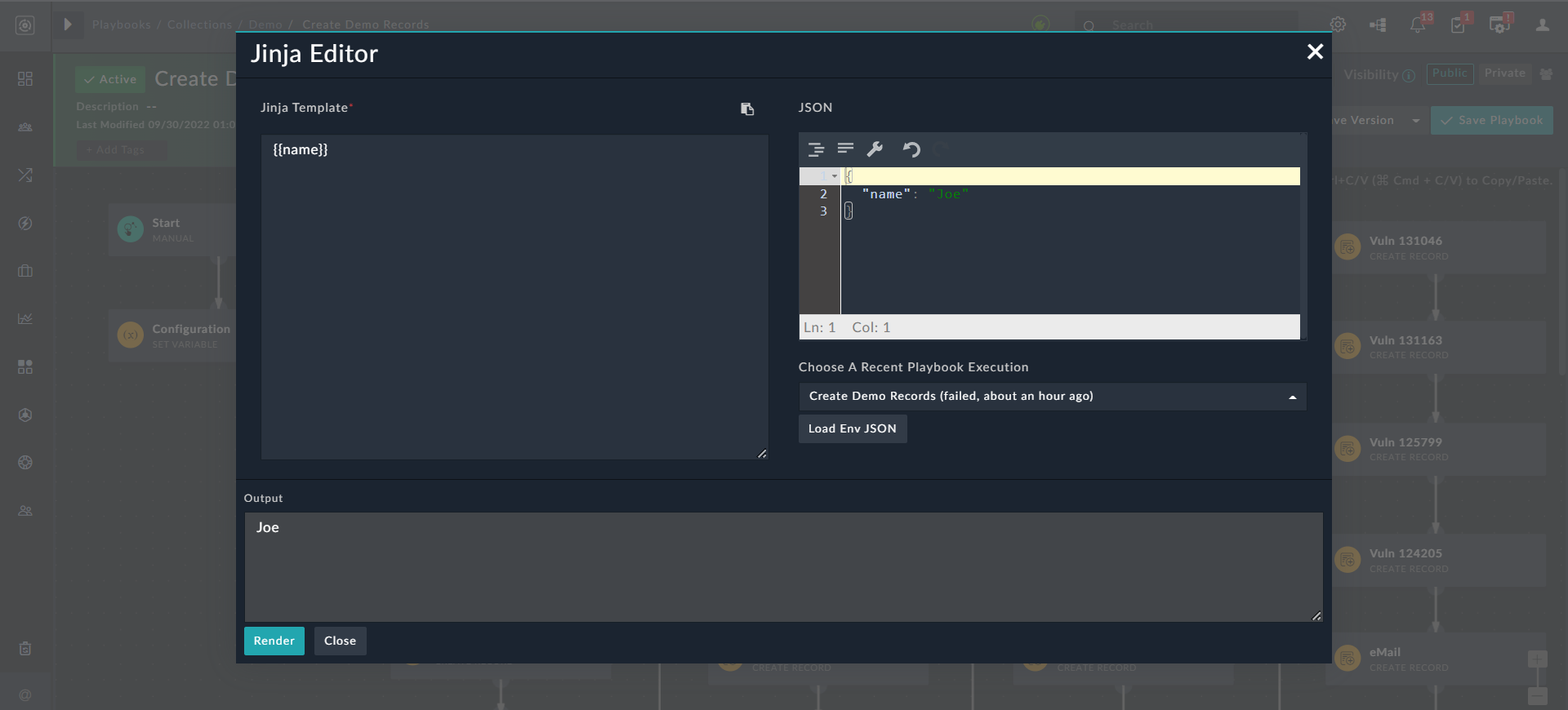Select the Start step node
The width and height of the screenshot is (1568, 710).
(172, 230)
